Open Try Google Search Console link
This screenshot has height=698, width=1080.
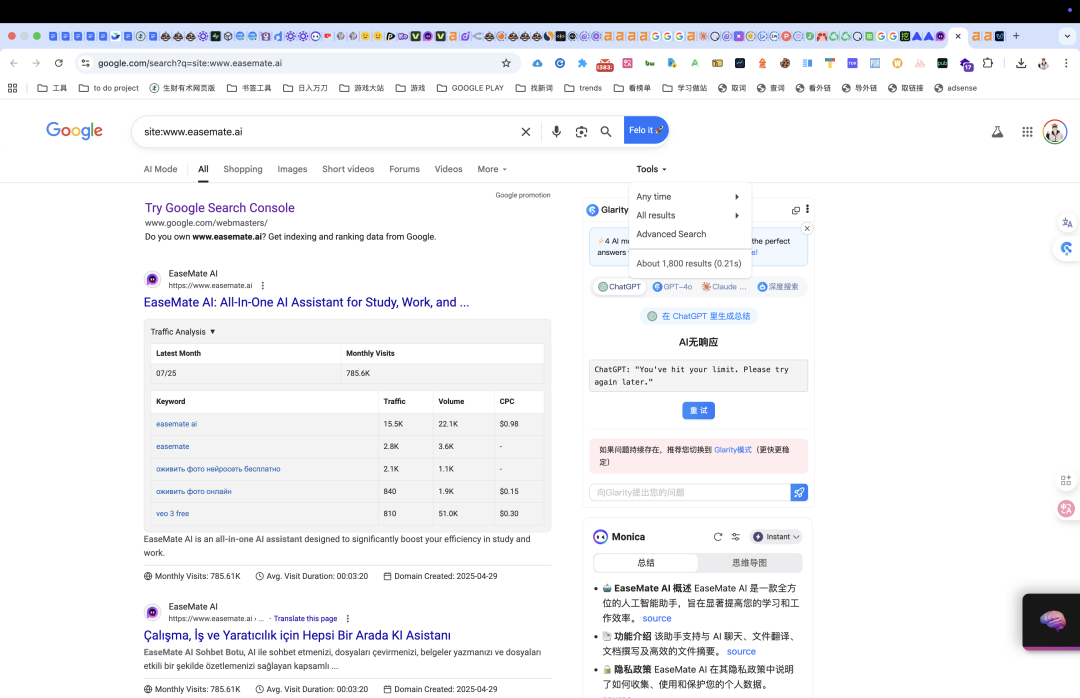coord(220,208)
